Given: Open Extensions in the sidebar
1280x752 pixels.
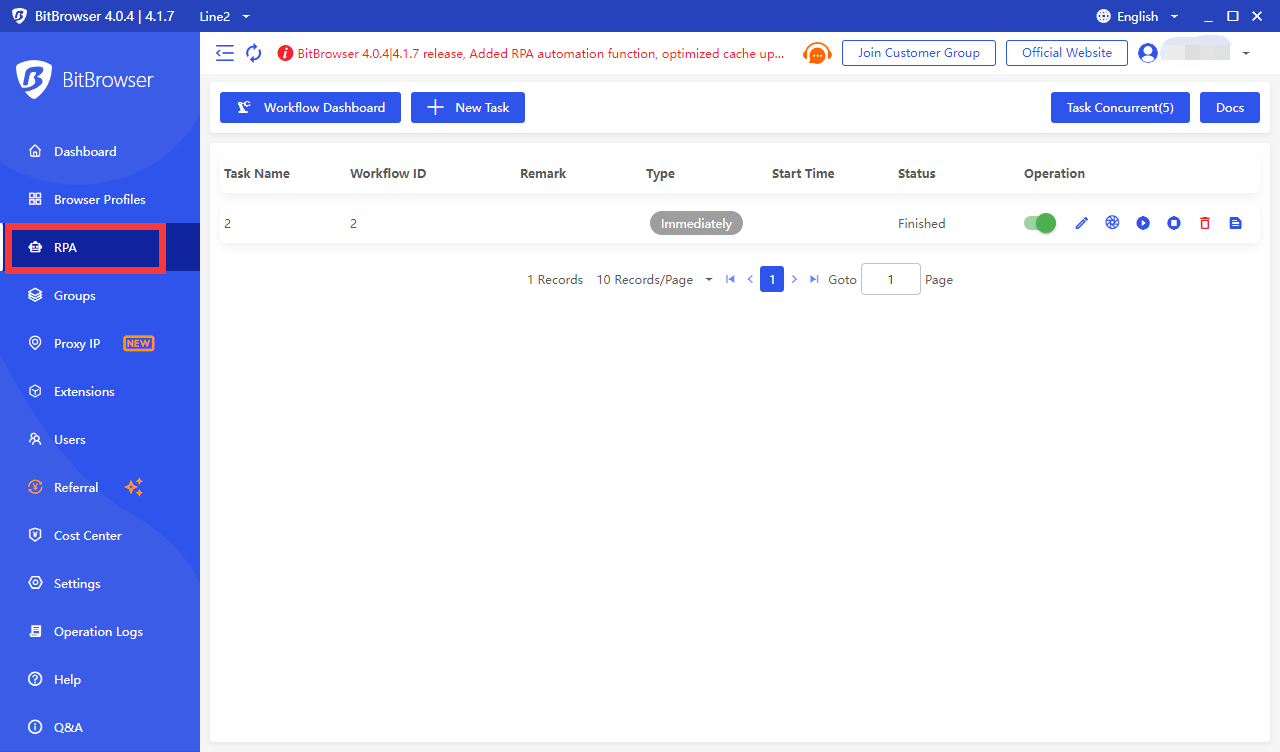Looking at the screenshot, I should click(100, 392).
